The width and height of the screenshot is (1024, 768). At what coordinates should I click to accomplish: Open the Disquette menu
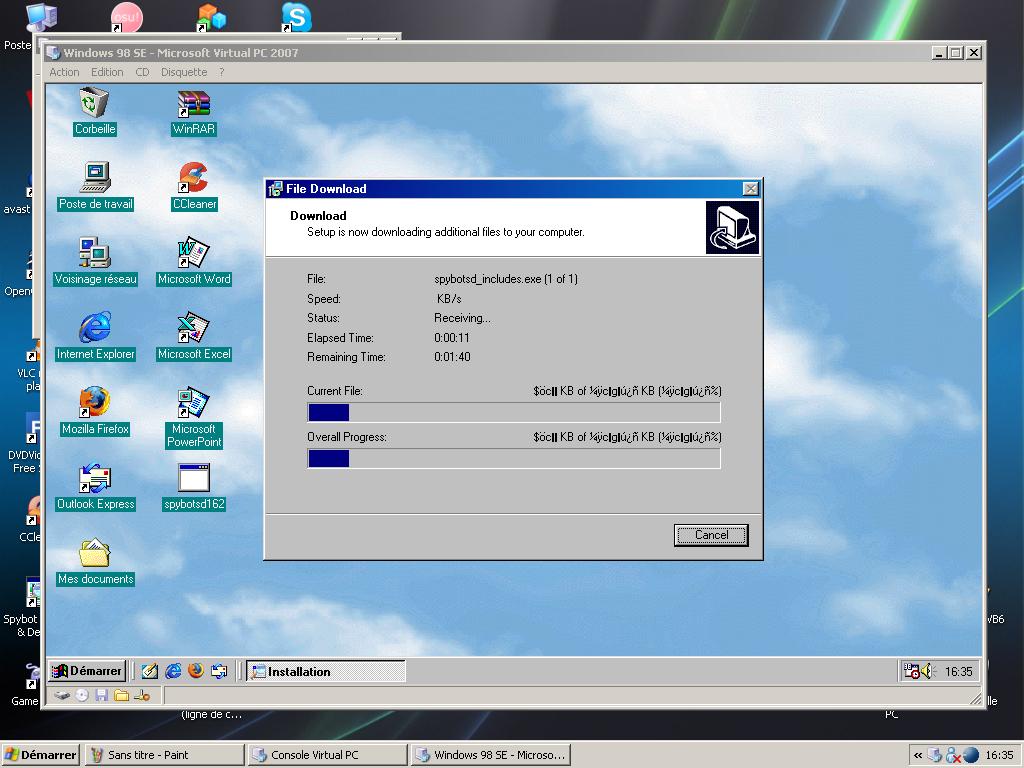(x=184, y=72)
